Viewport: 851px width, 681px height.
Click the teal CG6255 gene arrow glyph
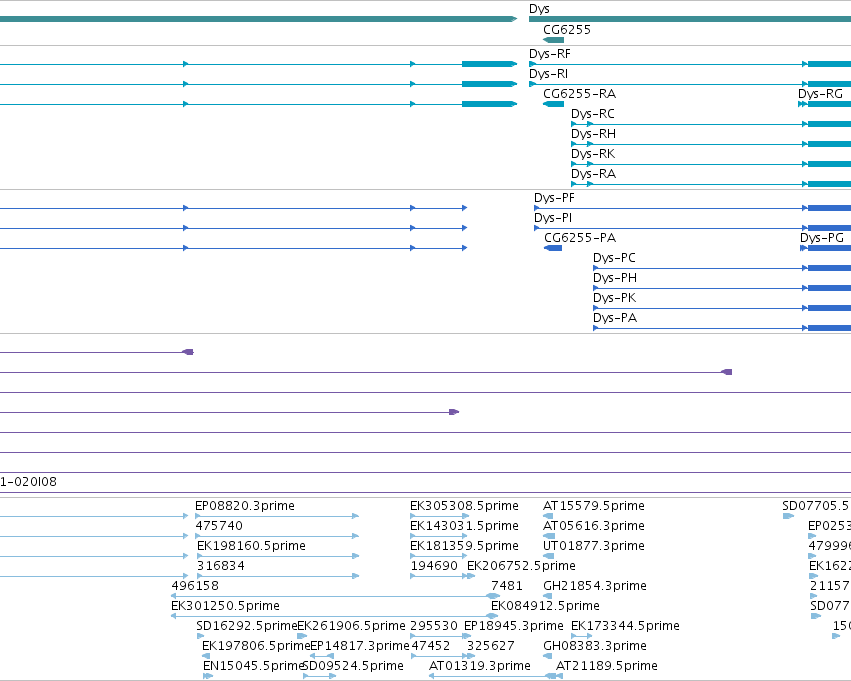554,40
